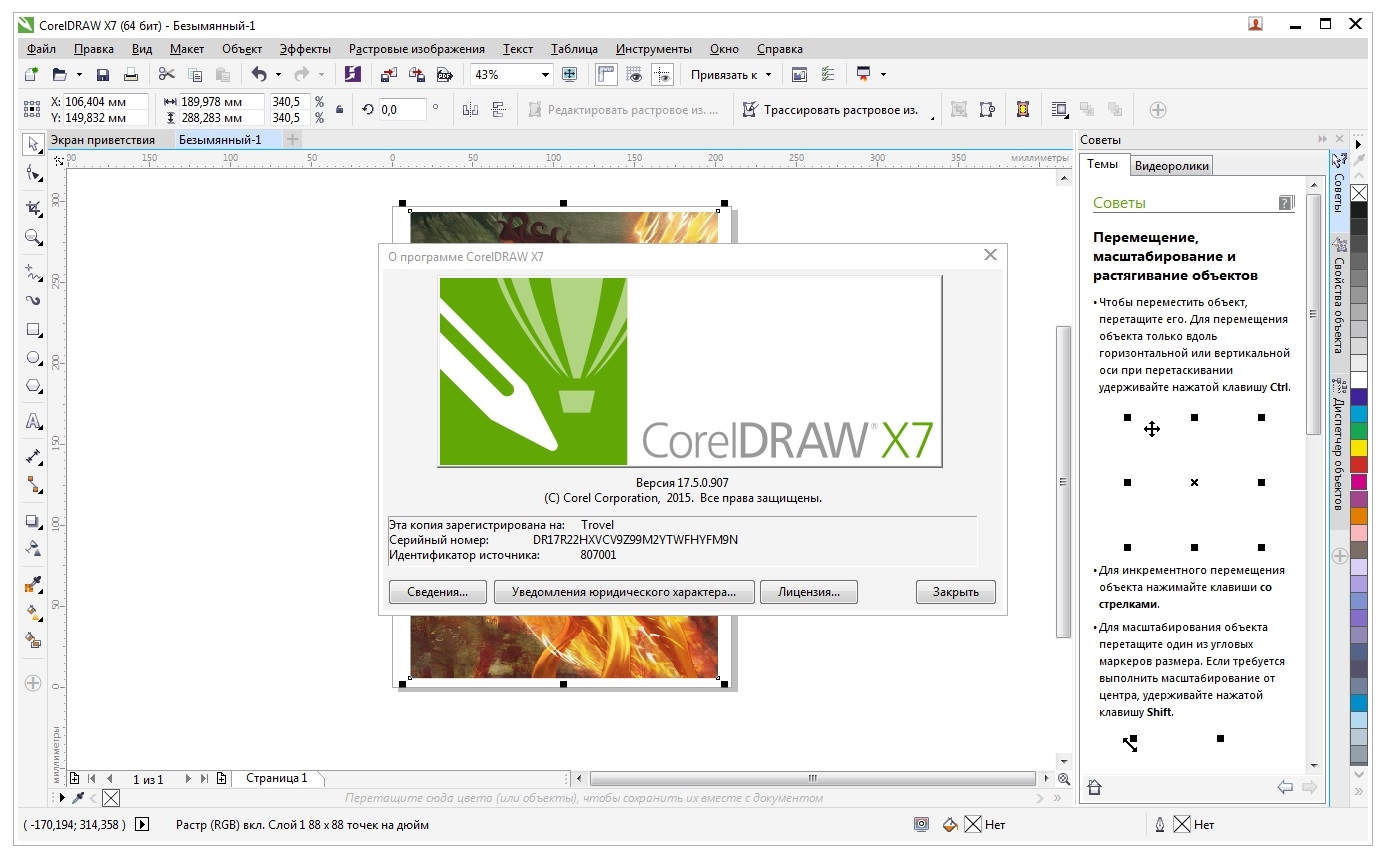This screenshot has height=865, width=1390.
Task: Click the rotation angle input field
Action: click(402, 110)
